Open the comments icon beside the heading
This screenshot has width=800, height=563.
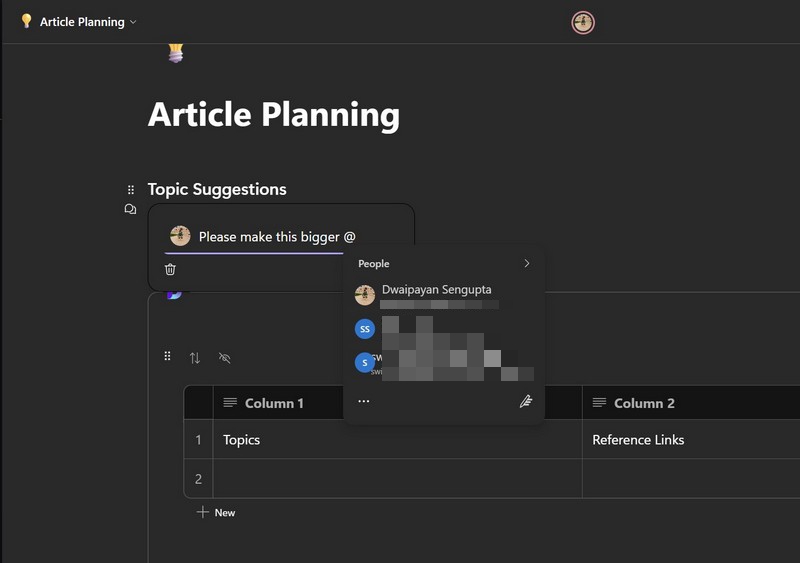point(130,209)
